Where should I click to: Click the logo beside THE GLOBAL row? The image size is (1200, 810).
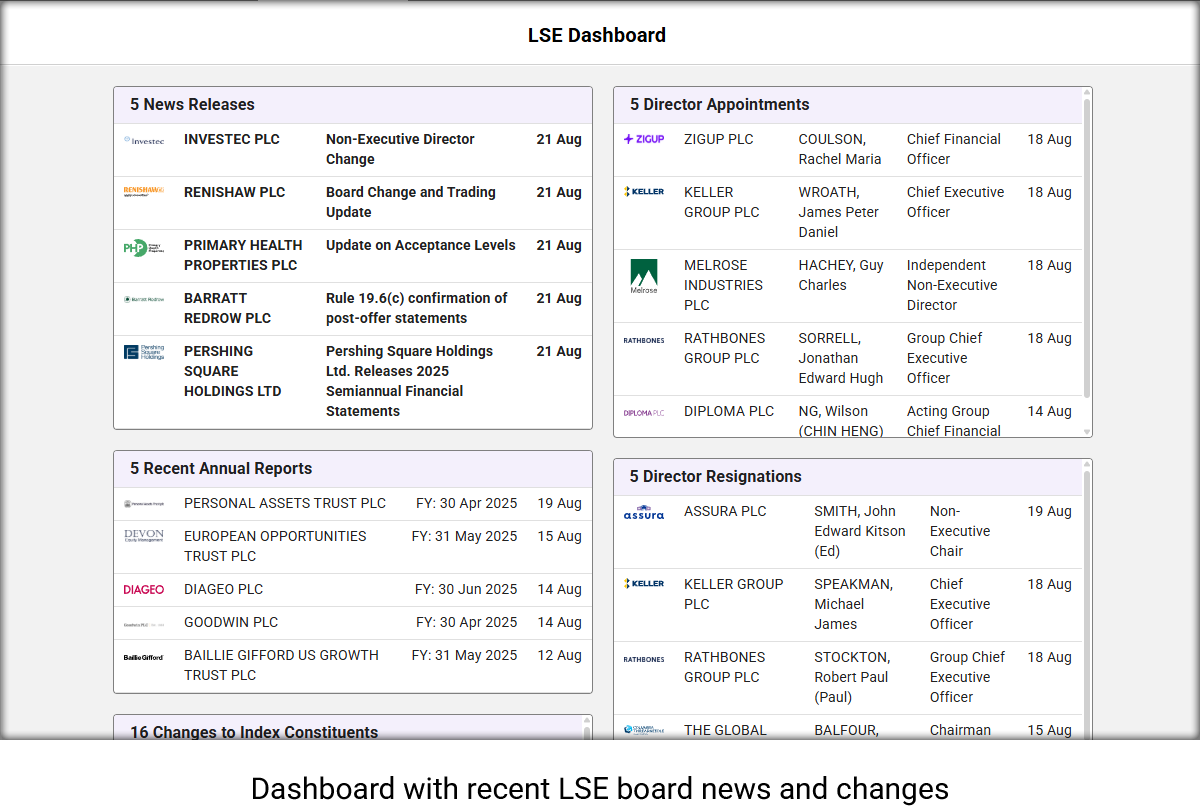644,730
